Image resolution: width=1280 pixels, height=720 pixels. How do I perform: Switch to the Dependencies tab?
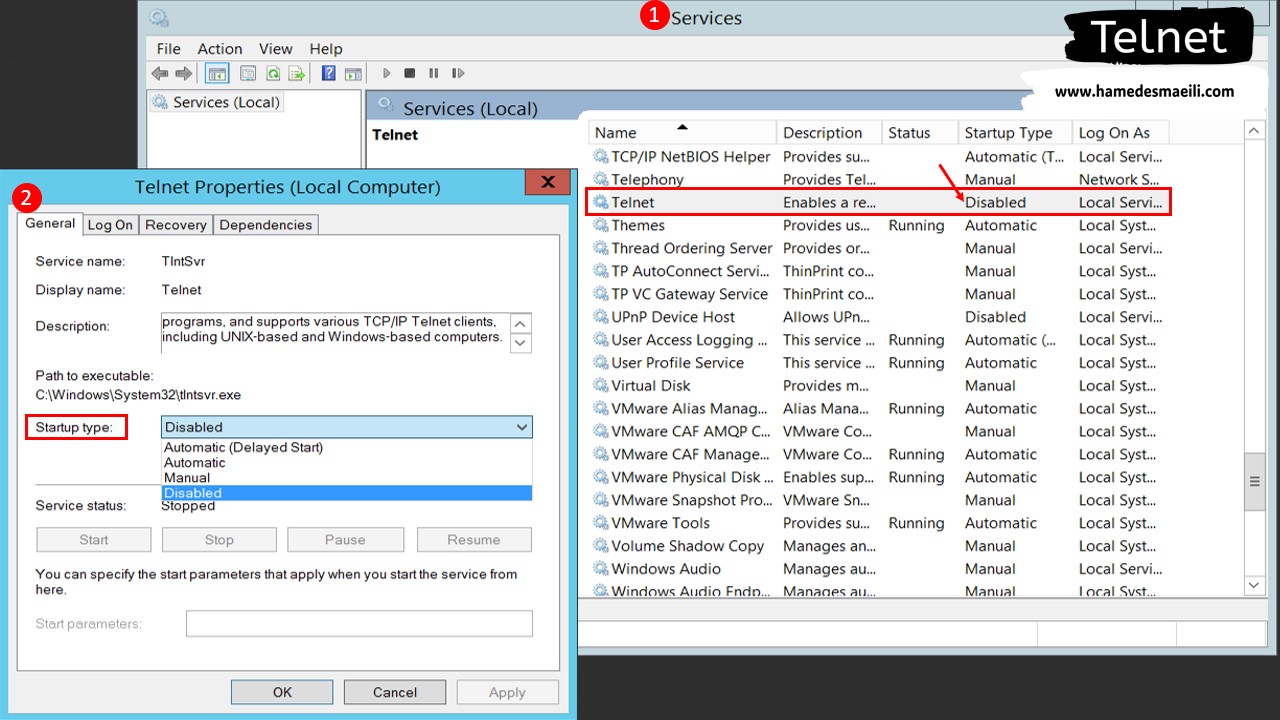pyautogui.click(x=266, y=225)
